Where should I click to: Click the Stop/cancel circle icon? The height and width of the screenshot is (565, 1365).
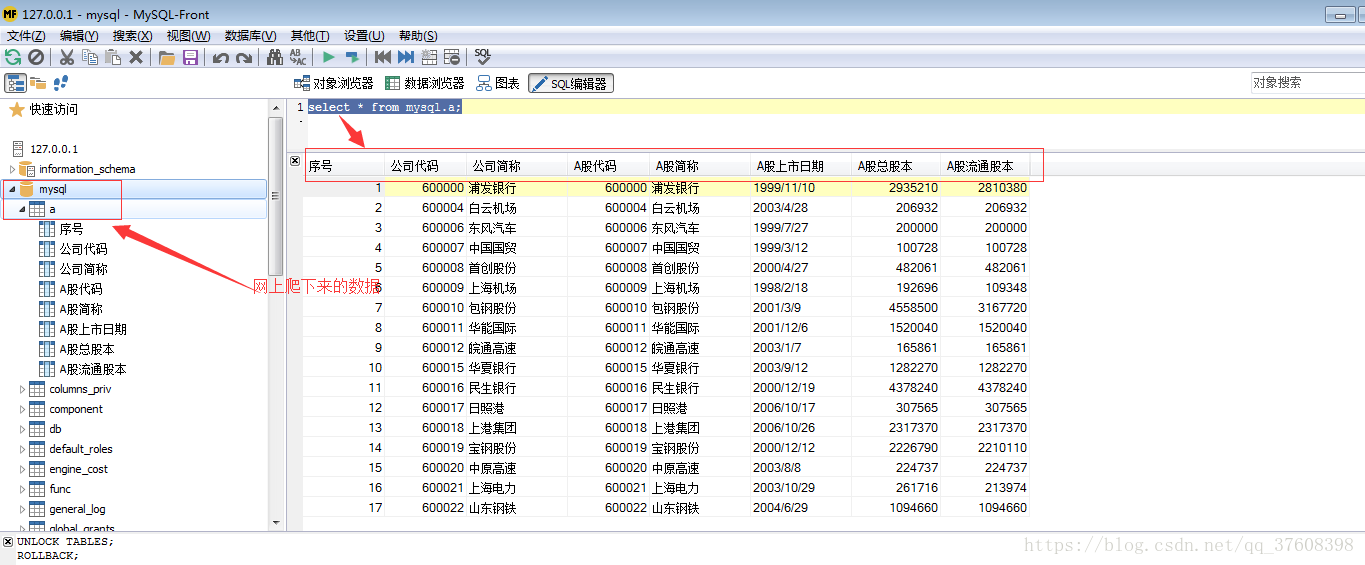[36, 58]
